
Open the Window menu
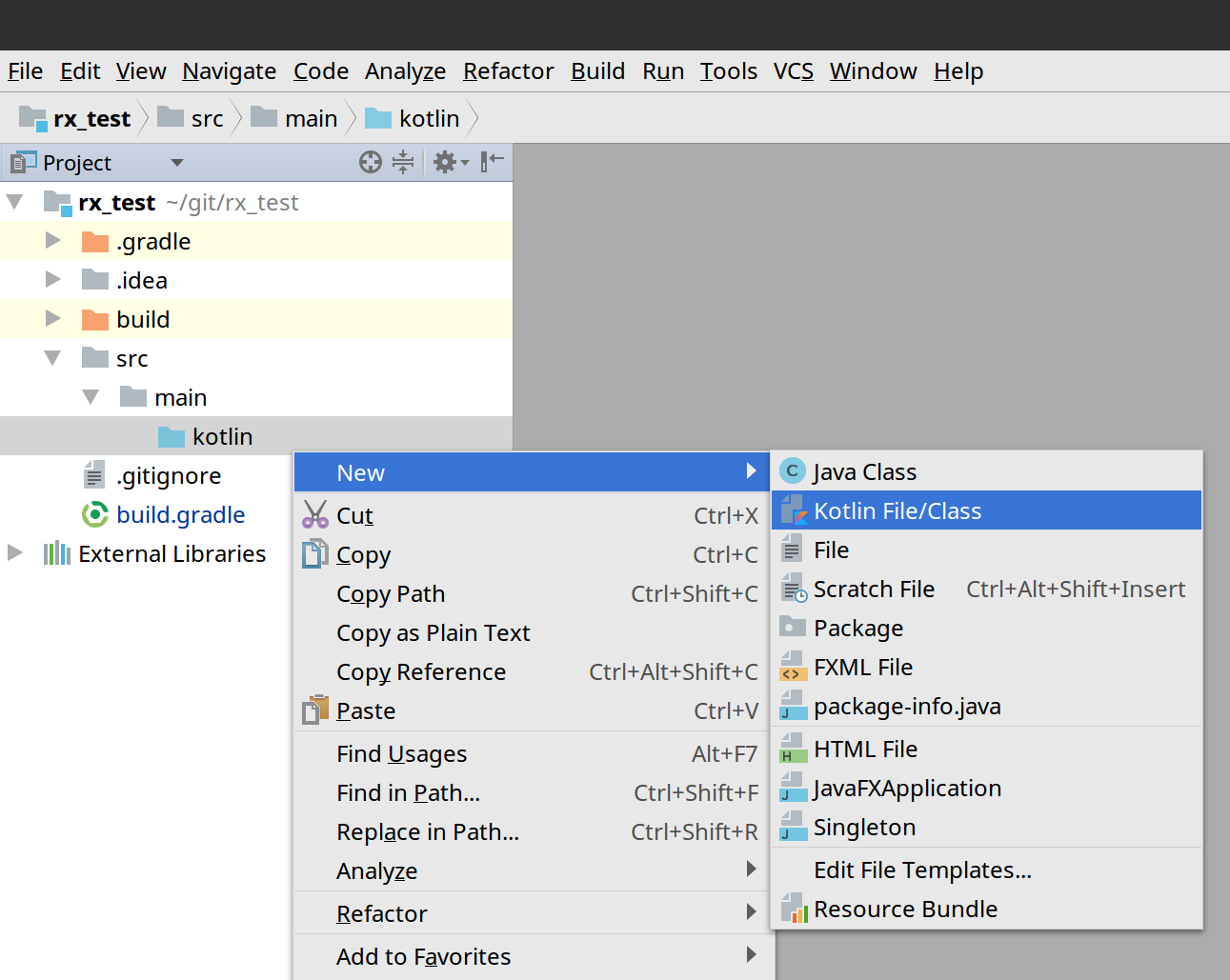(x=874, y=71)
